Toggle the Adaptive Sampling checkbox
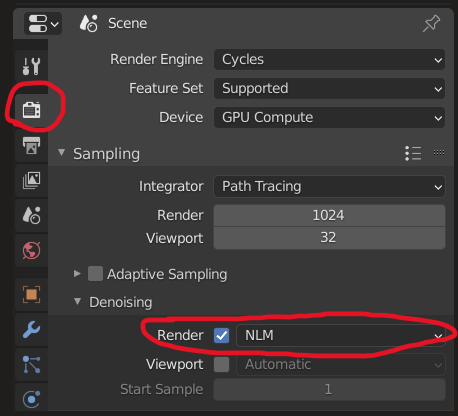Image resolution: width=458 pixels, height=416 pixels. [95, 274]
